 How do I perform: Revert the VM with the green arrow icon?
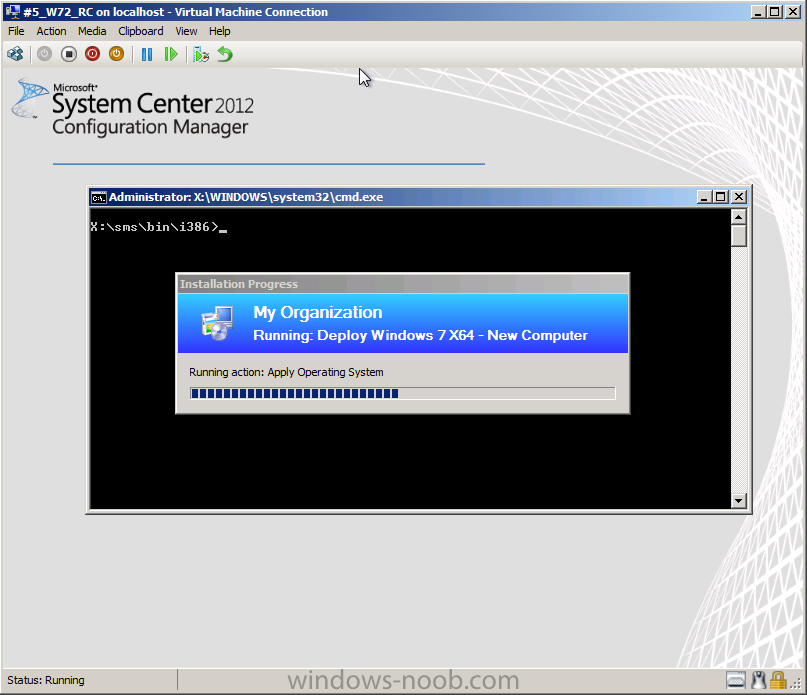point(225,54)
